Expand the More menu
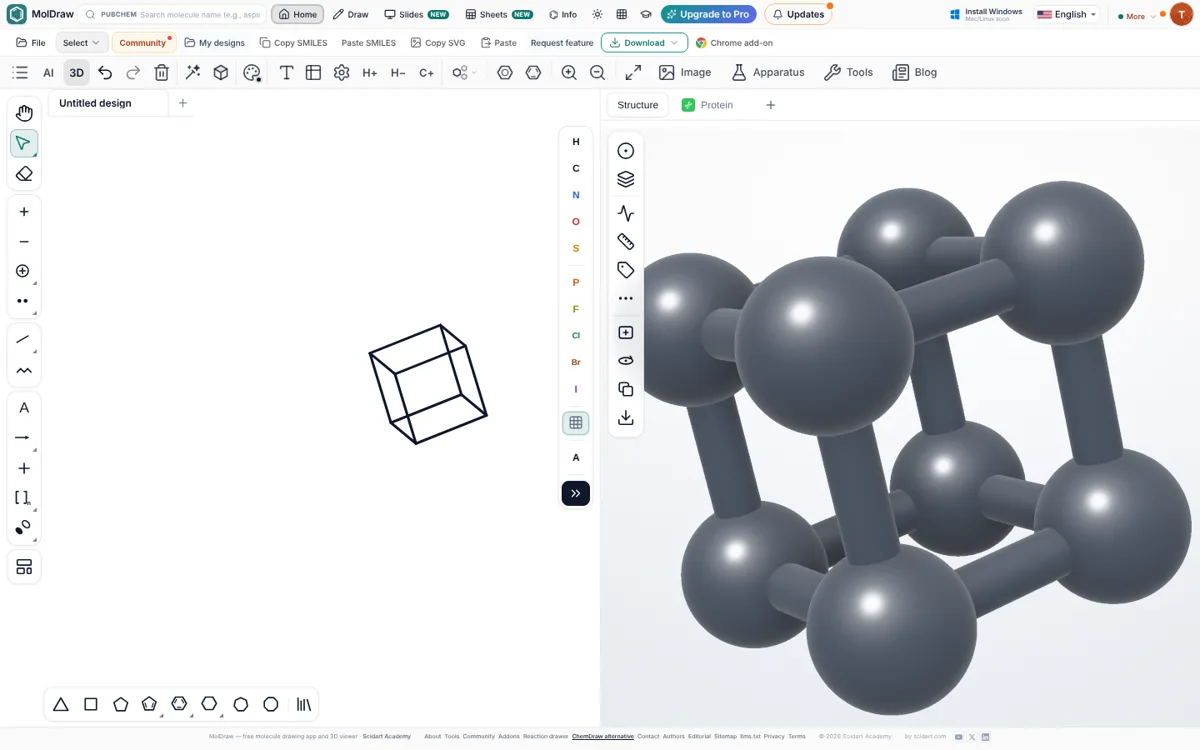Screen dimensions: 1200x750 pos(1137,16)
